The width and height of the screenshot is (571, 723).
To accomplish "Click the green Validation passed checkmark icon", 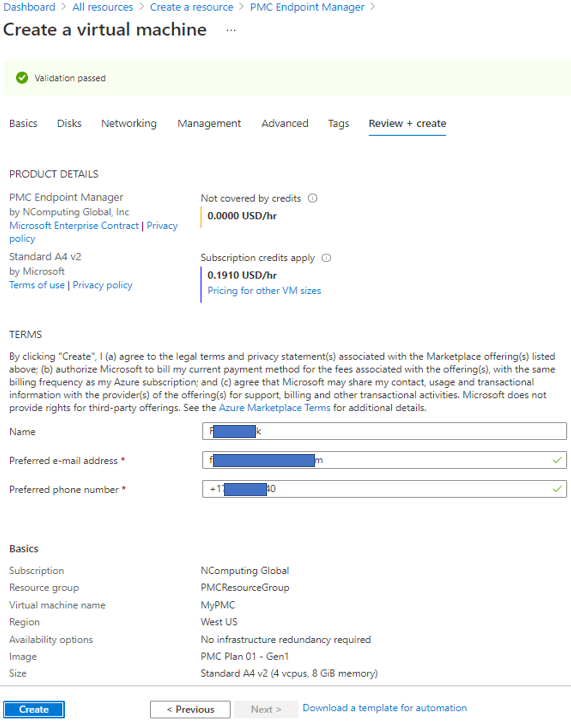I will pos(22,78).
